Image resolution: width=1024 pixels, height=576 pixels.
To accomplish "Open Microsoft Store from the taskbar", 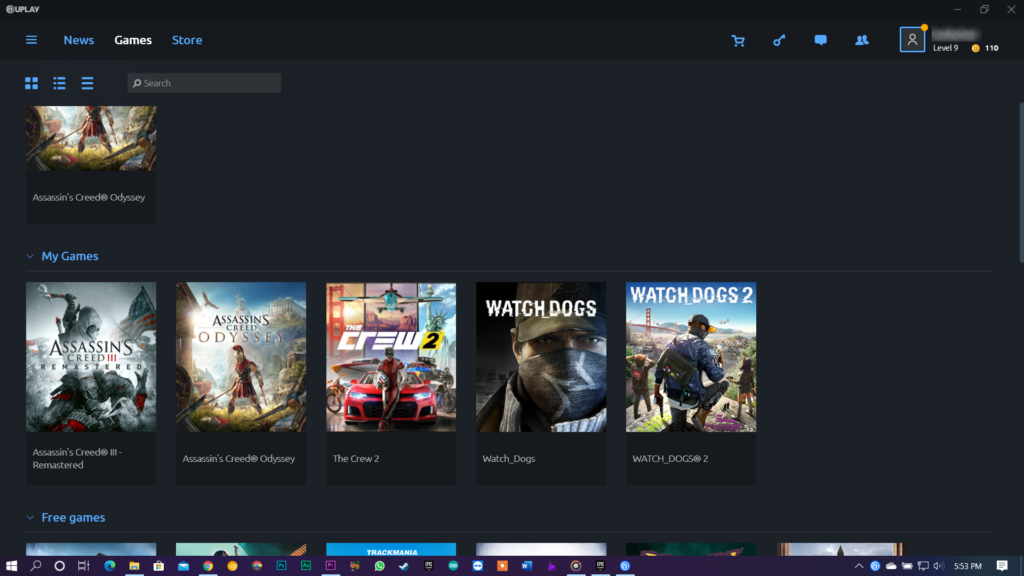I will 159,566.
